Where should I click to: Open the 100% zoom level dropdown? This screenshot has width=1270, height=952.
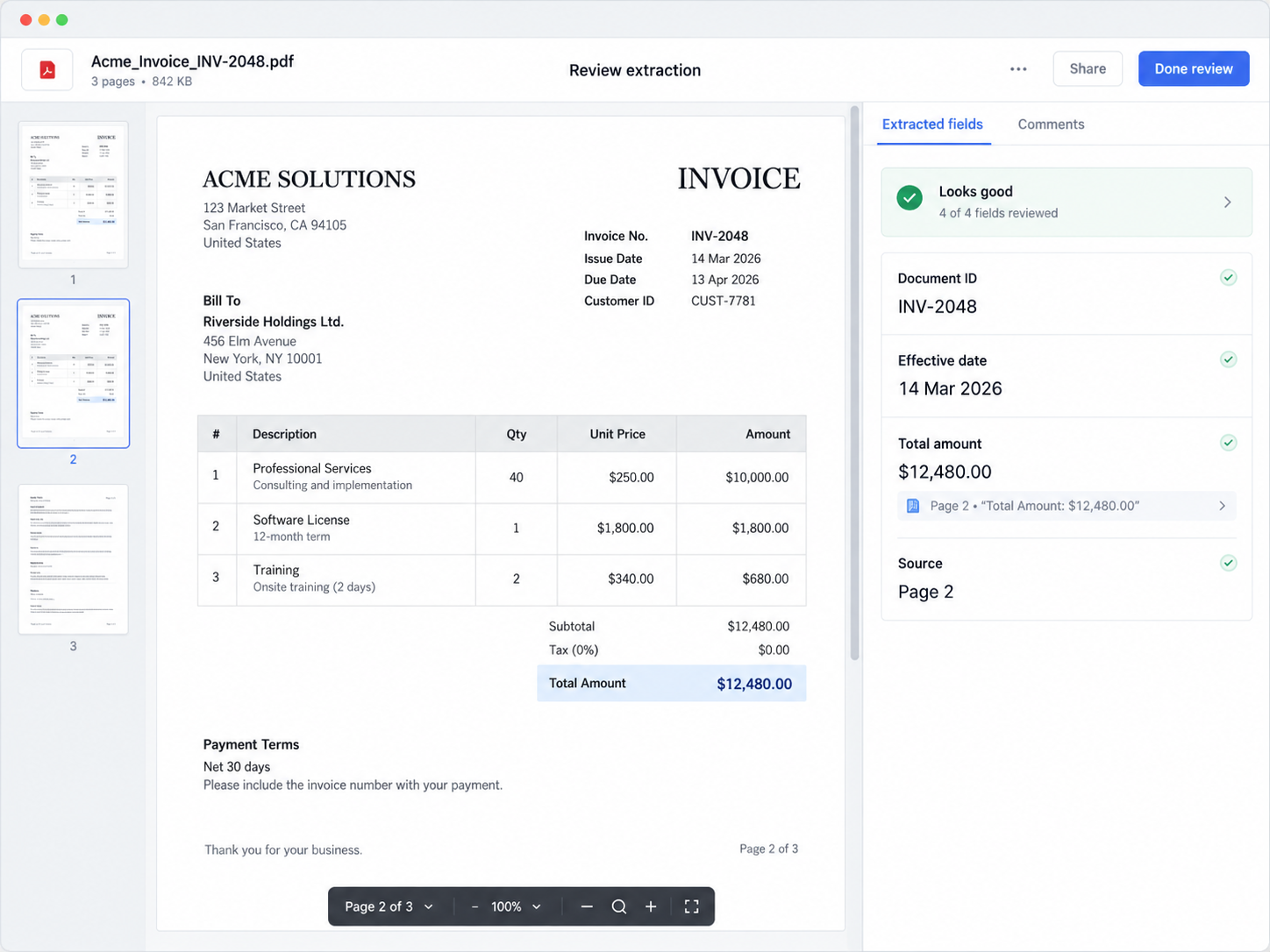(x=516, y=906)
